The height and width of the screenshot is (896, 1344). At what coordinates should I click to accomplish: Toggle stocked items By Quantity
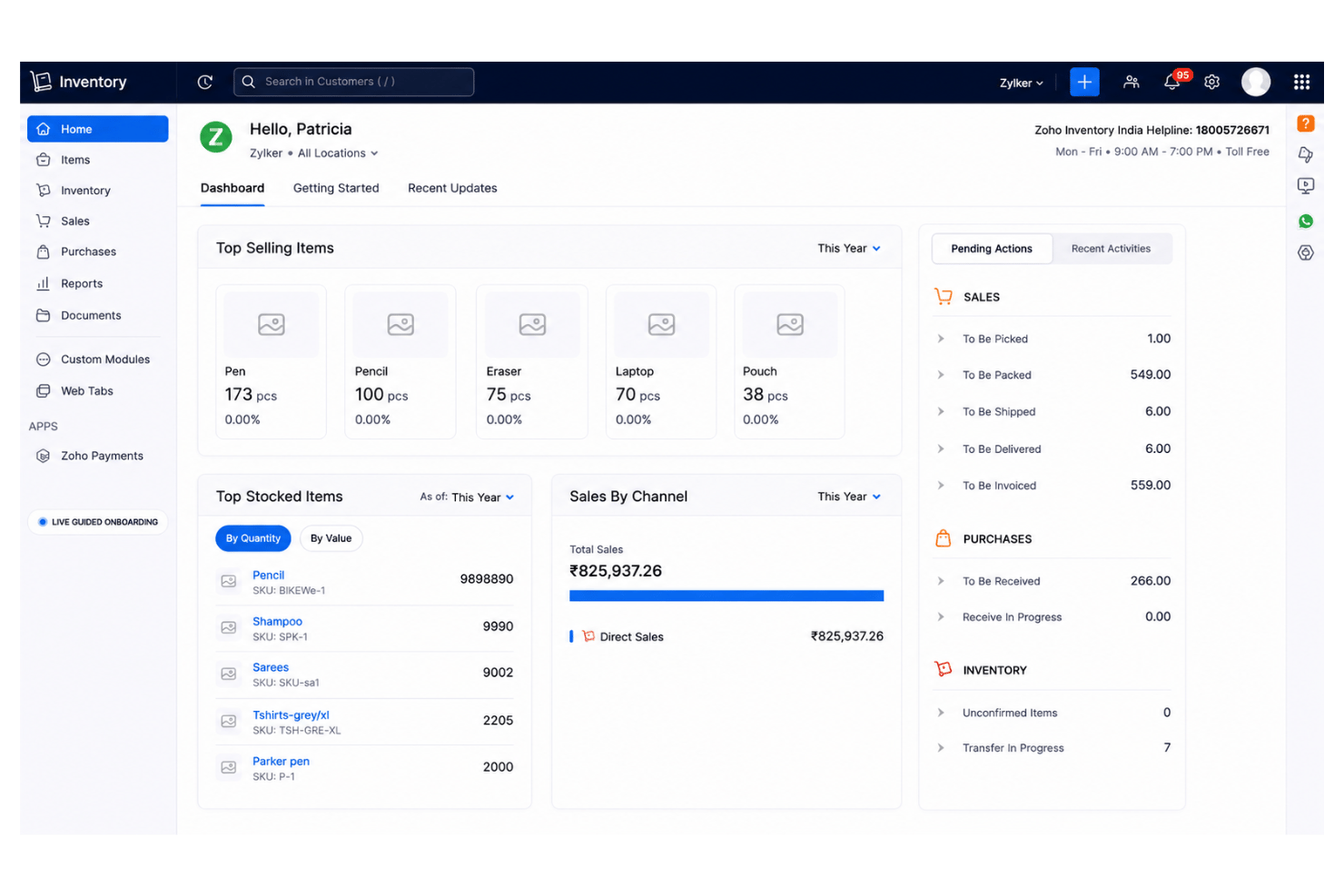pos(253,538)
